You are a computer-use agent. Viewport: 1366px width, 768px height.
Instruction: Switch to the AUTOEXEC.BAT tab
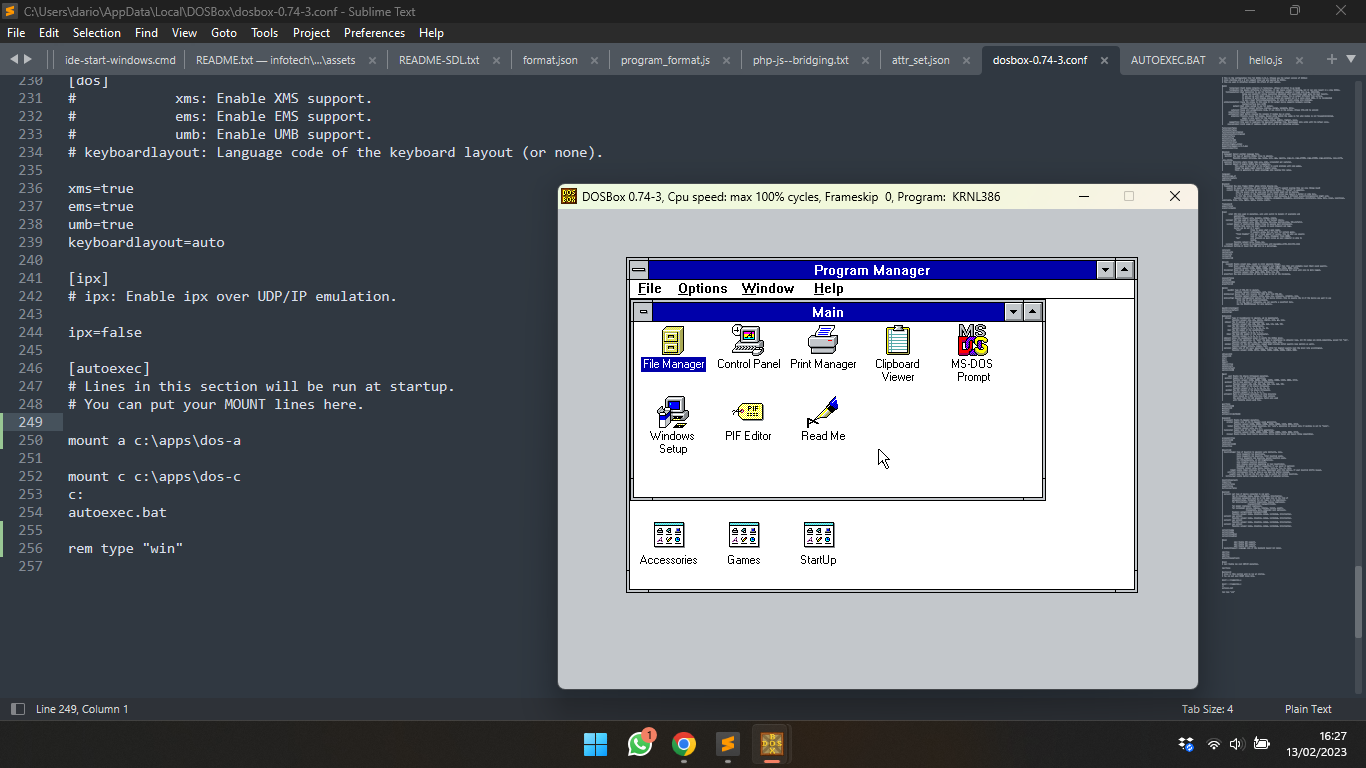click(x=1168, y=60)
